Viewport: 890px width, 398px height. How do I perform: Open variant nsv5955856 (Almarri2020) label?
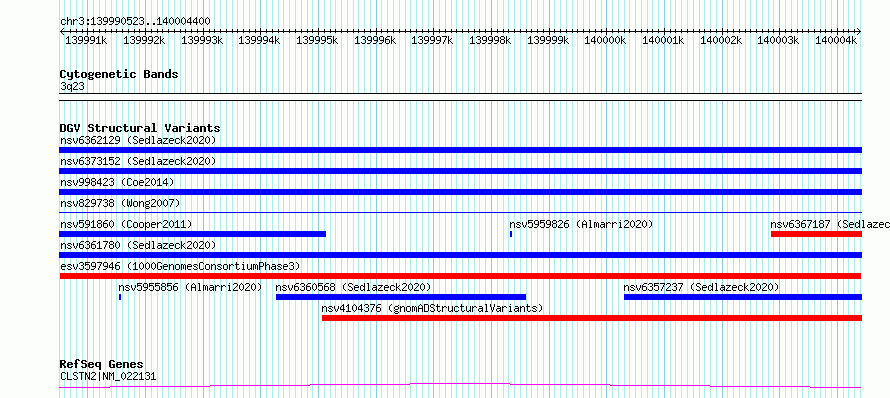[190, 287]
